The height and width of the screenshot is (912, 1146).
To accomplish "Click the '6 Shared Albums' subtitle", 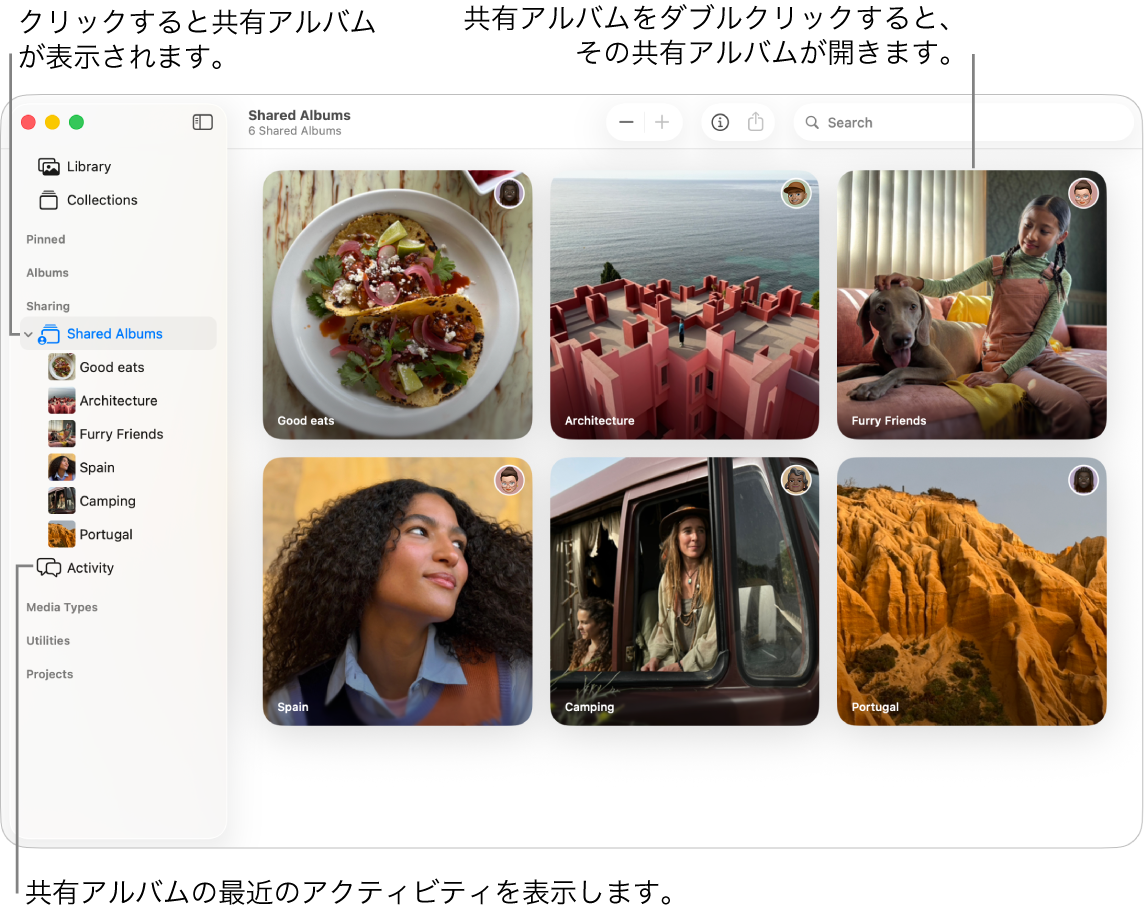I will [x=295, y=131].
